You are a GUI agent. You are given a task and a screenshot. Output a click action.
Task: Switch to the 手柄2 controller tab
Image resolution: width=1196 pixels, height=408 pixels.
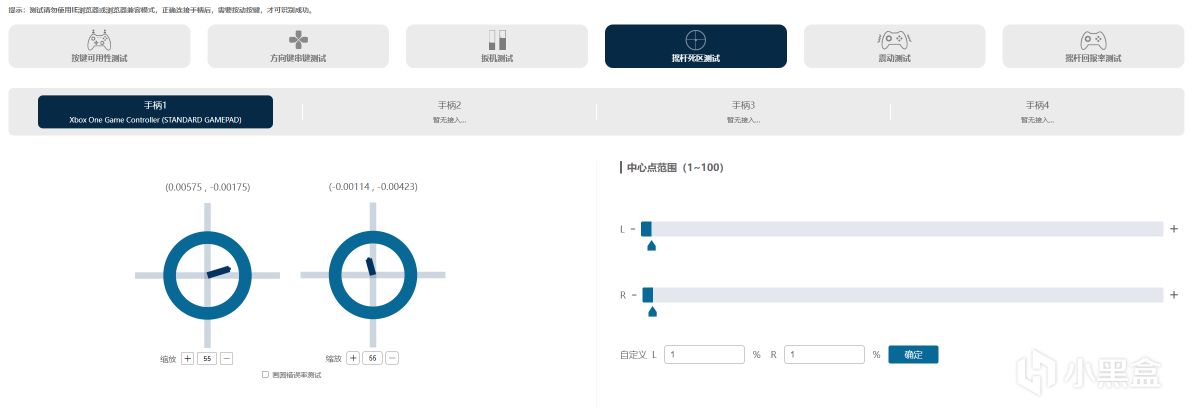tap(449, 111)
